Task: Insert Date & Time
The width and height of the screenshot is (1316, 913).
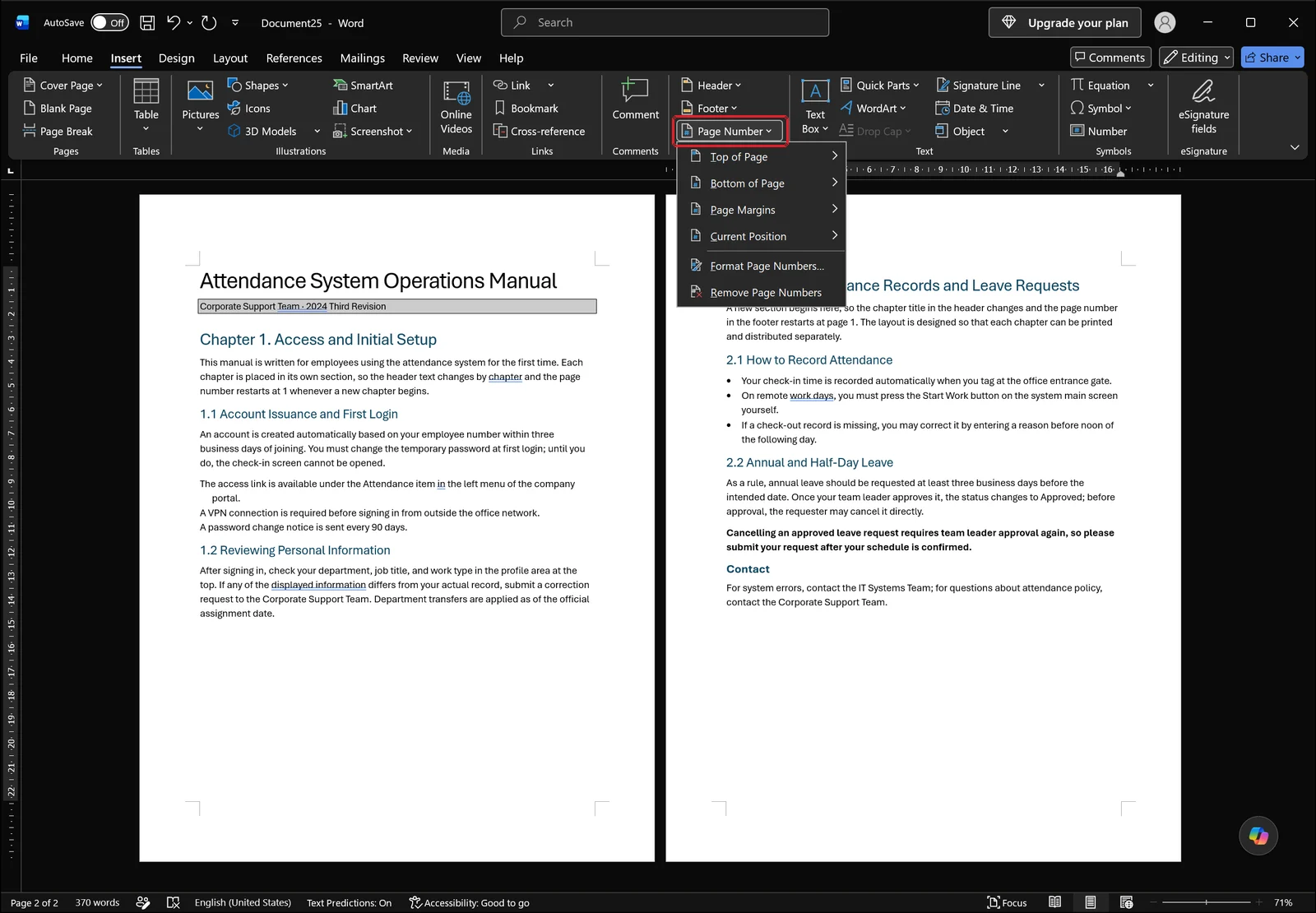Action: [975, 109]
